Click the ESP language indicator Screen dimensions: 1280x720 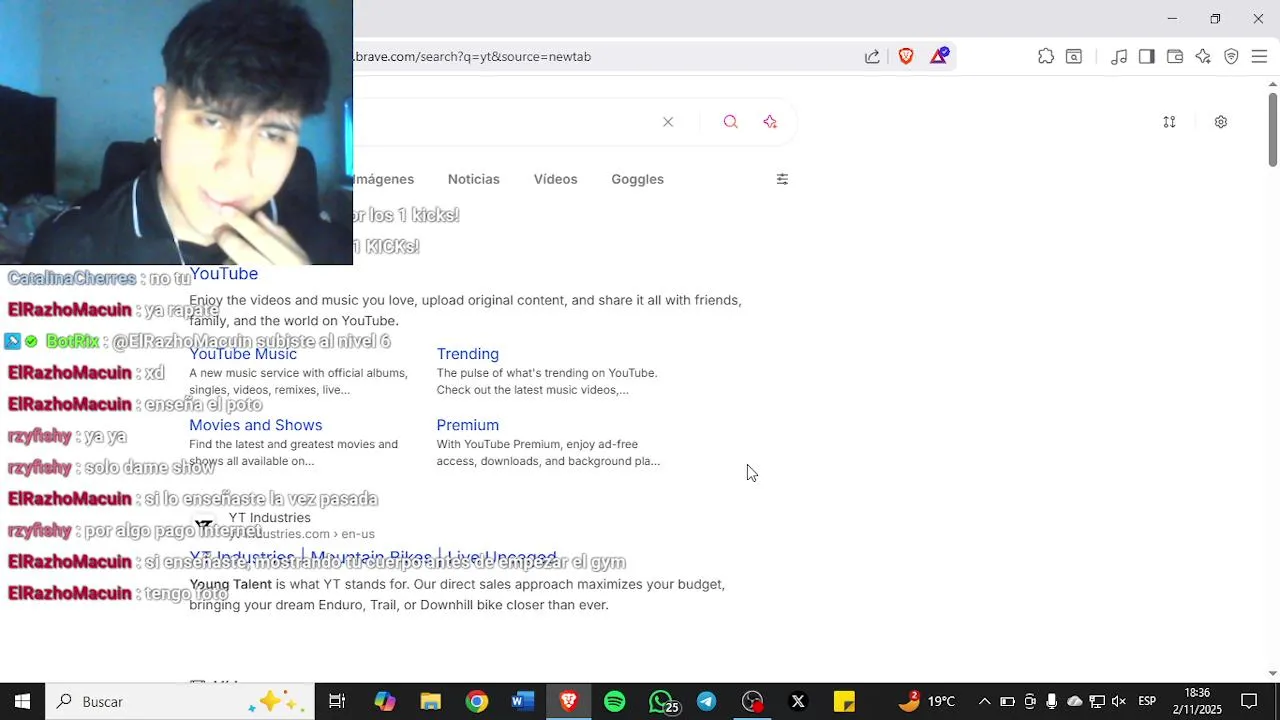(x=1147, y=702)
